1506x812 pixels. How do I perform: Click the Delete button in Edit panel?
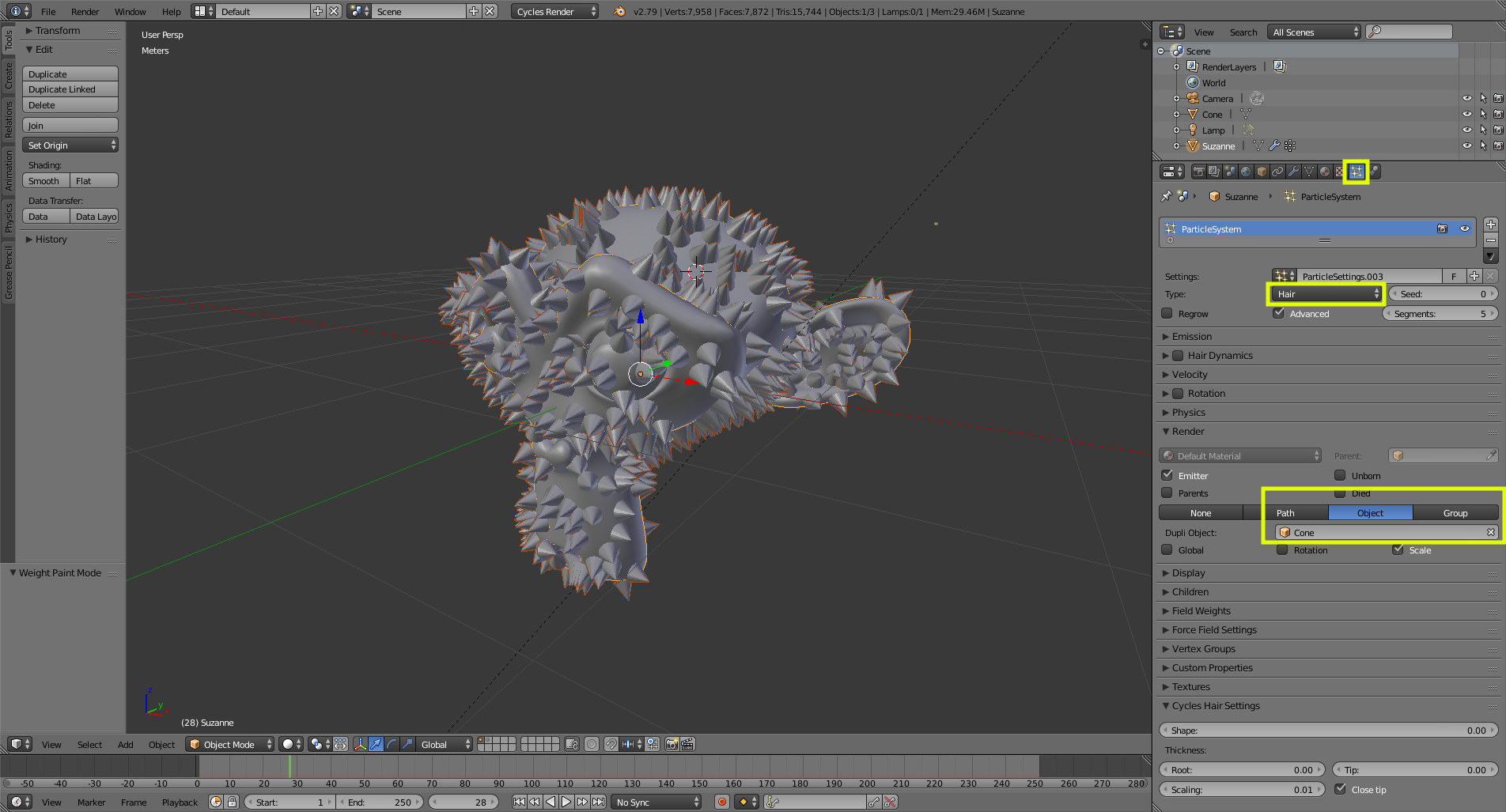pyautogui.click(x=70, y=105)
